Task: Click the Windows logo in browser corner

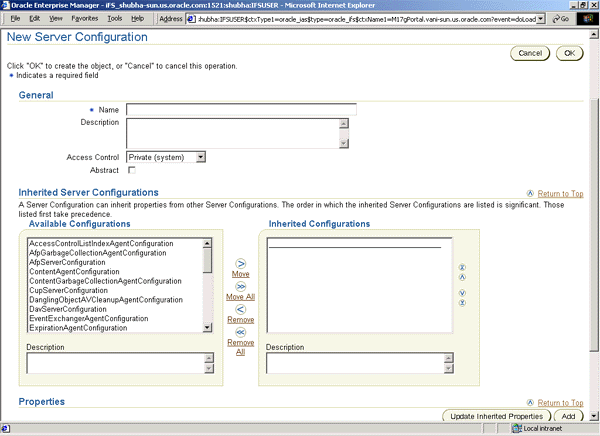Action: pos(587,19)
